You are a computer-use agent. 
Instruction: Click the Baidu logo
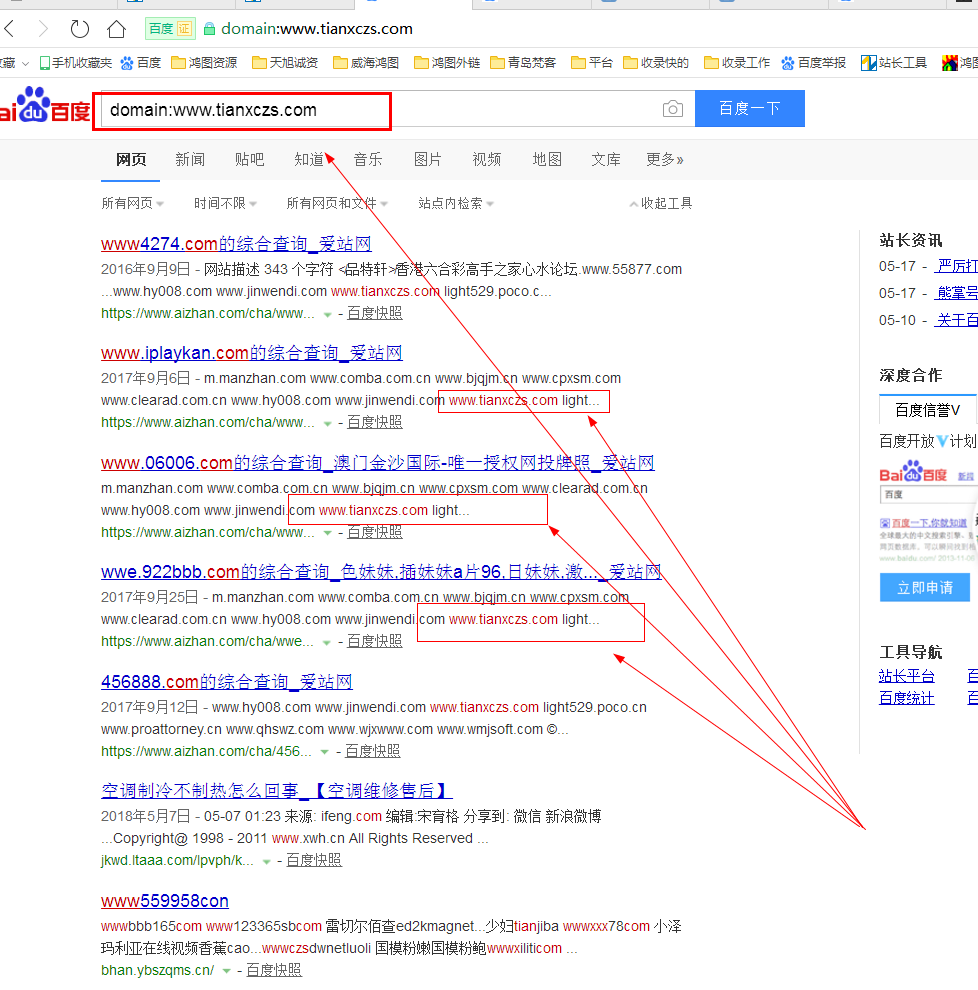coord(44,107)
